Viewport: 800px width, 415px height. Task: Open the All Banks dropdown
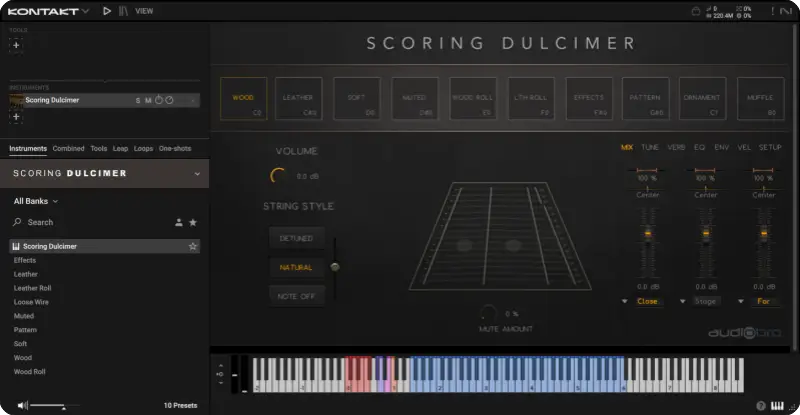[36, 201]
